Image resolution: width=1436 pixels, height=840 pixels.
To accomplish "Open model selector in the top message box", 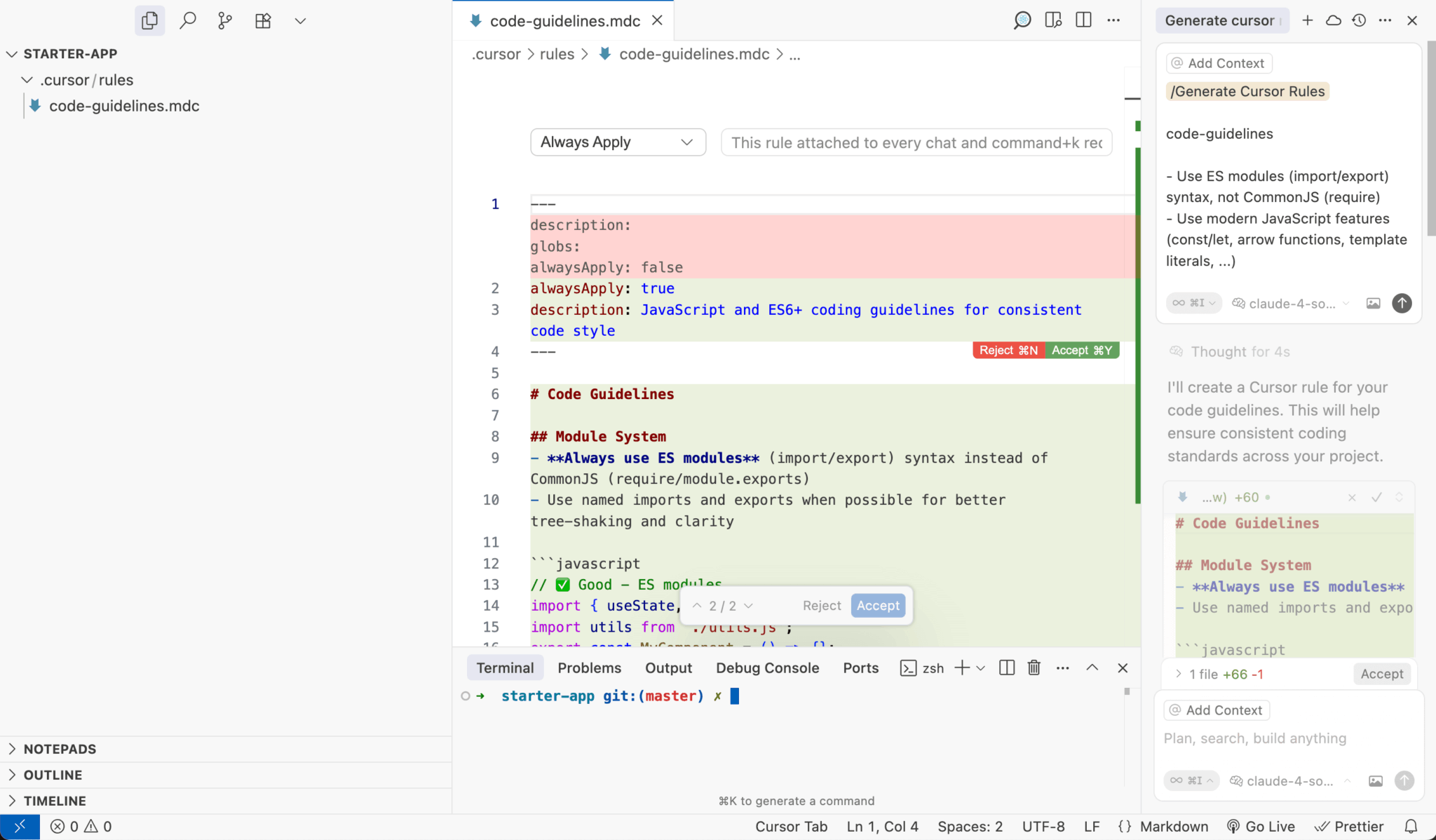I will pos(1290,303).
